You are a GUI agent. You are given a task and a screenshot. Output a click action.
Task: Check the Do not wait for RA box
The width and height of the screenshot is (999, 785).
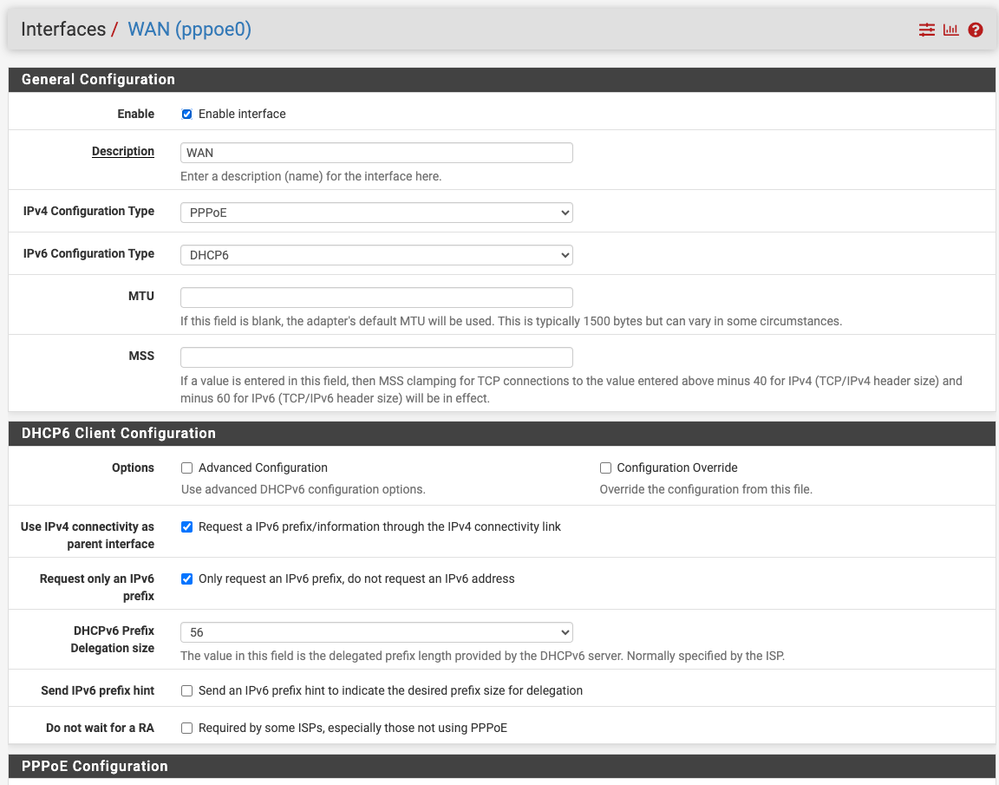187,728
